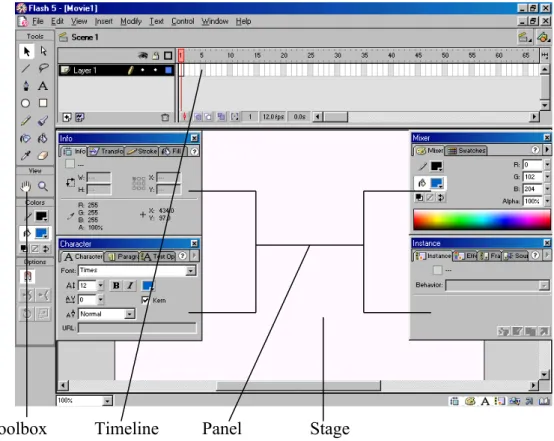Select the Ink Bottle tool
Screen dimensions: 554x441
coord(25,139)
